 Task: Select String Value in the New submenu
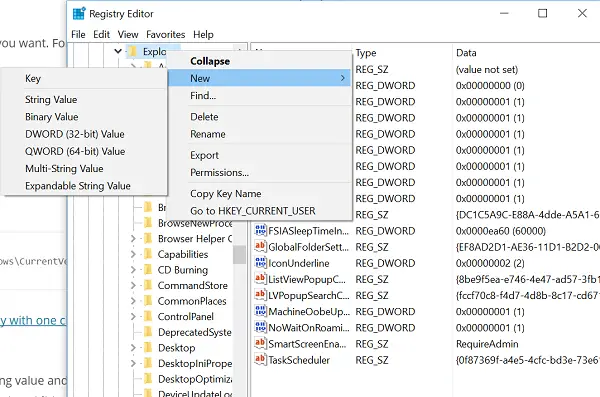[51, 100]
